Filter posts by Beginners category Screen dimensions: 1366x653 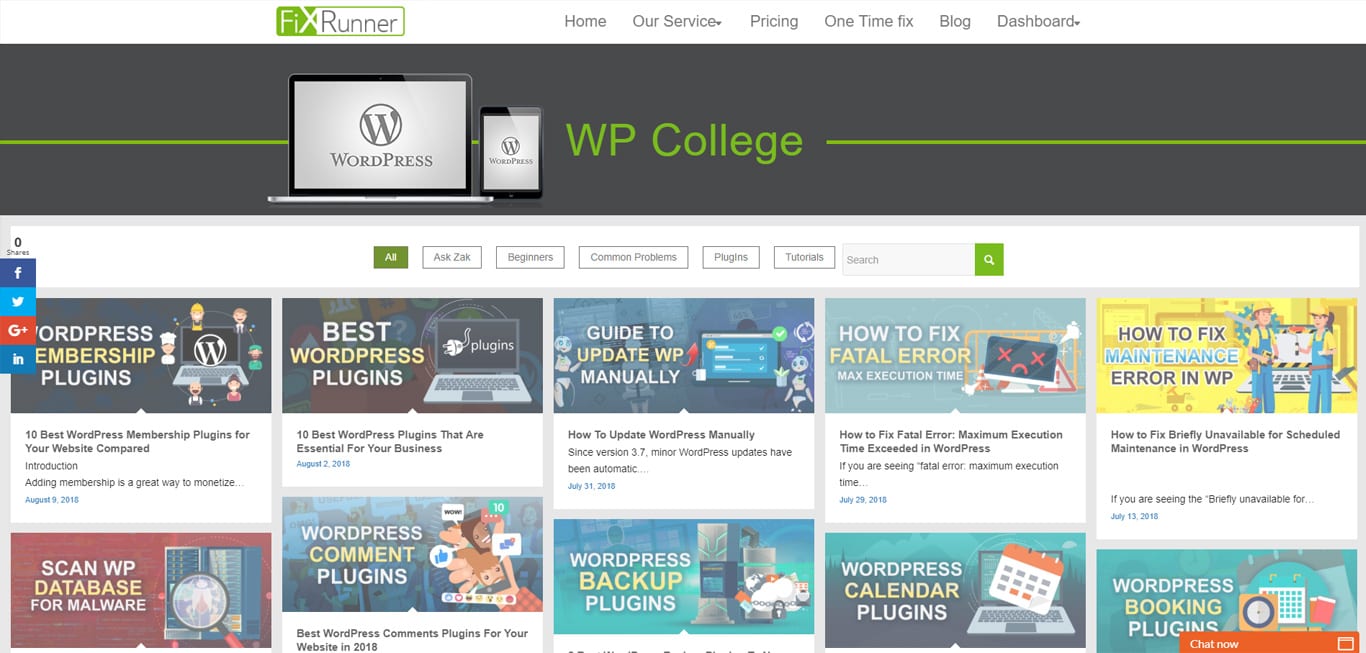[x=530, y=257]
